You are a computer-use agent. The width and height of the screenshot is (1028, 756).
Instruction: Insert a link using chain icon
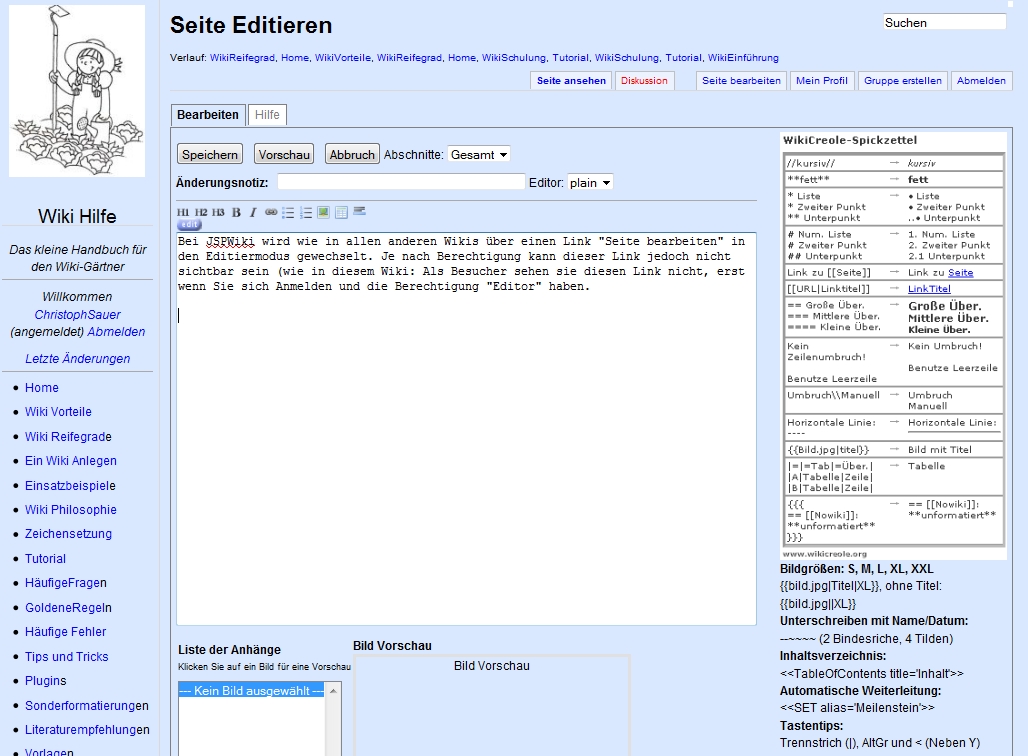point(271,212)
